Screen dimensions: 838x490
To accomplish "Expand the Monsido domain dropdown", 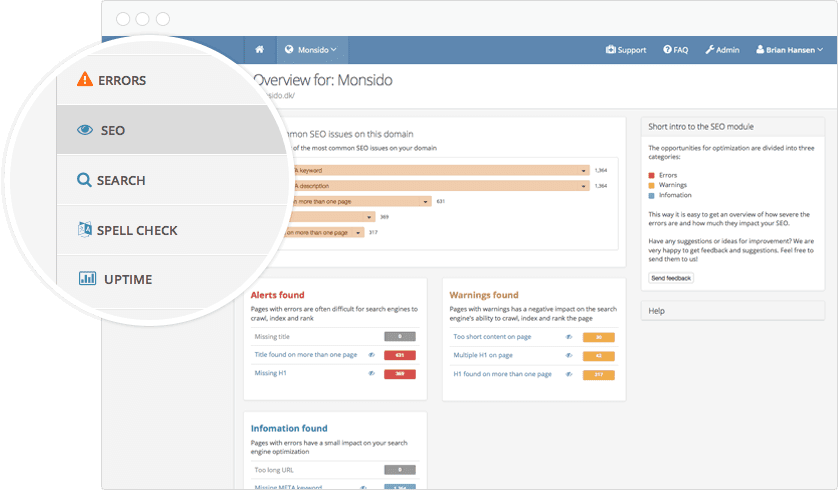I will click(x=312, y=50).
